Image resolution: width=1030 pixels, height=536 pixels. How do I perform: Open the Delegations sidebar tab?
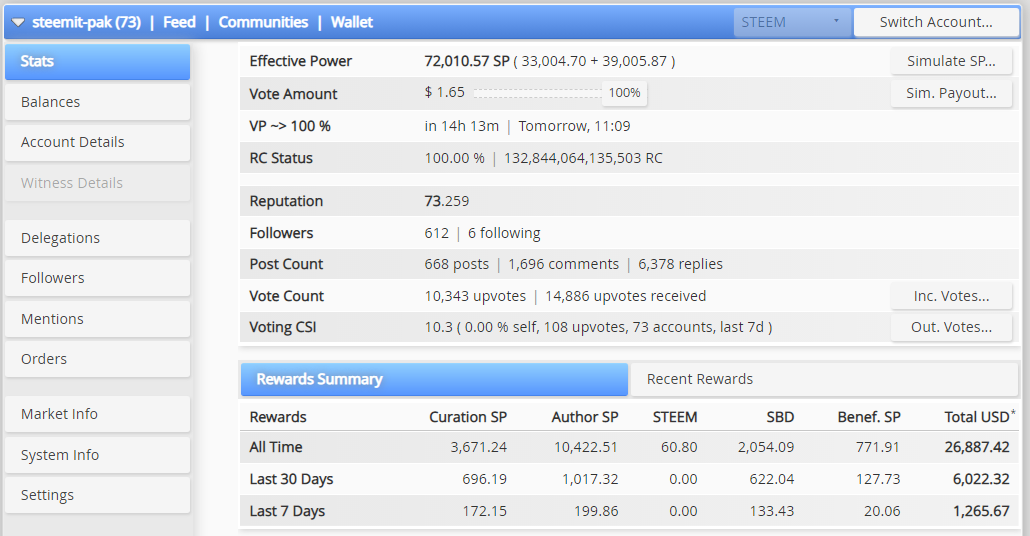pos(97,238)
